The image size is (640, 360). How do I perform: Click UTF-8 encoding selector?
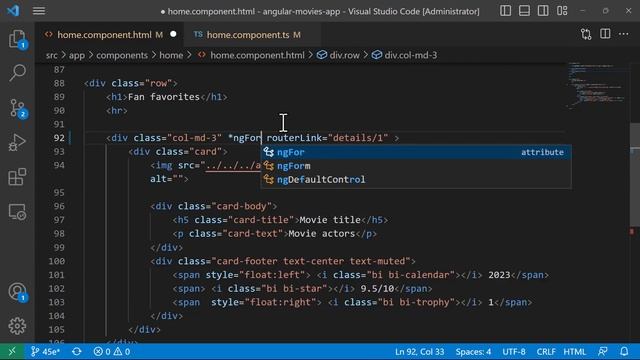(514, 351)
